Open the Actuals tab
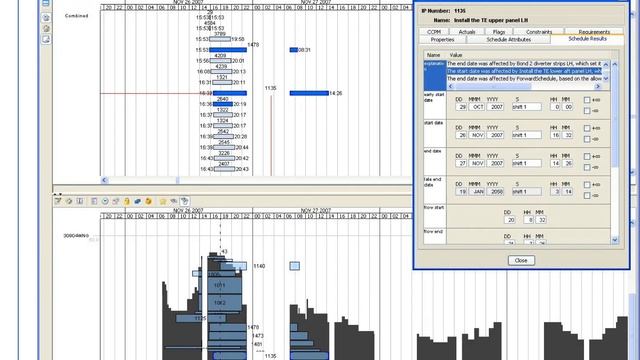This screenshot has height=360, width=640. [467, 31]
